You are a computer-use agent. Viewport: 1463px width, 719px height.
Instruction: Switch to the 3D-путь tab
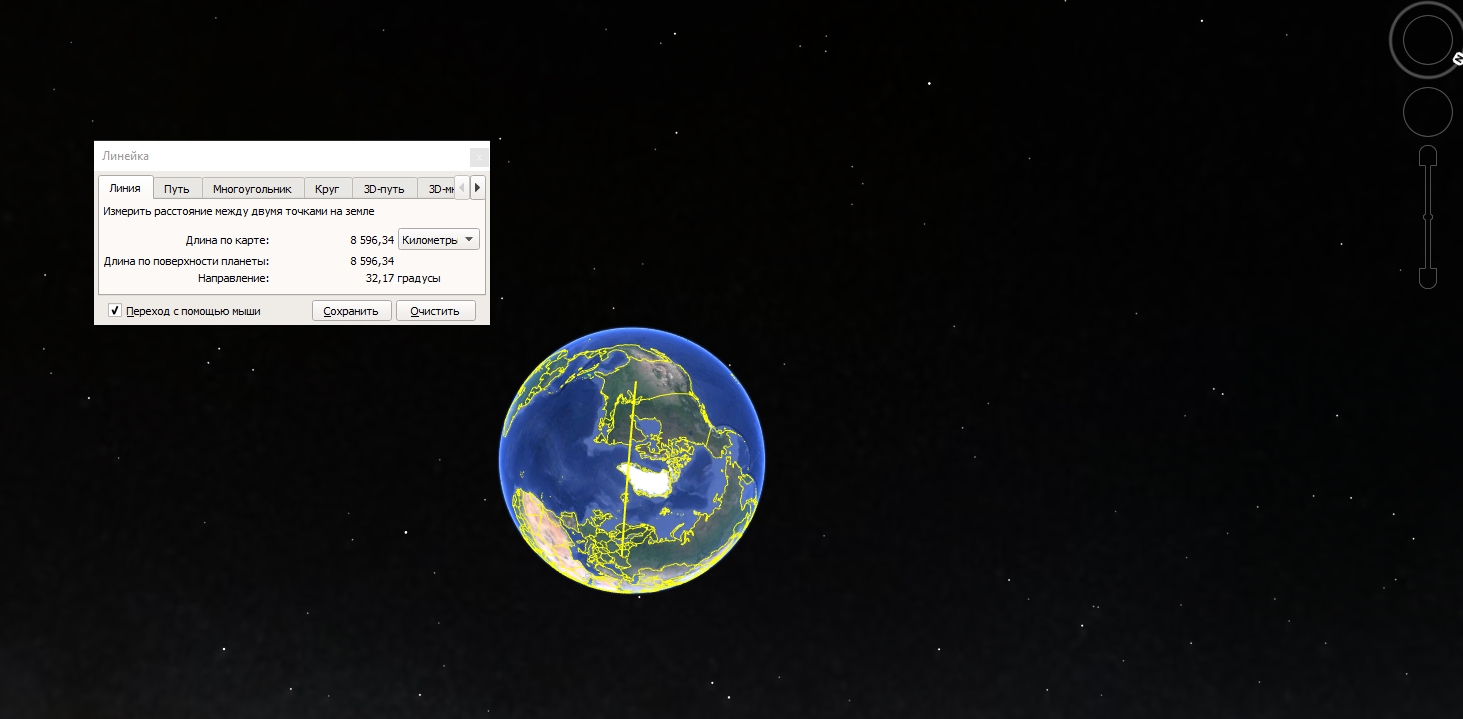click(x=384, y=188)
